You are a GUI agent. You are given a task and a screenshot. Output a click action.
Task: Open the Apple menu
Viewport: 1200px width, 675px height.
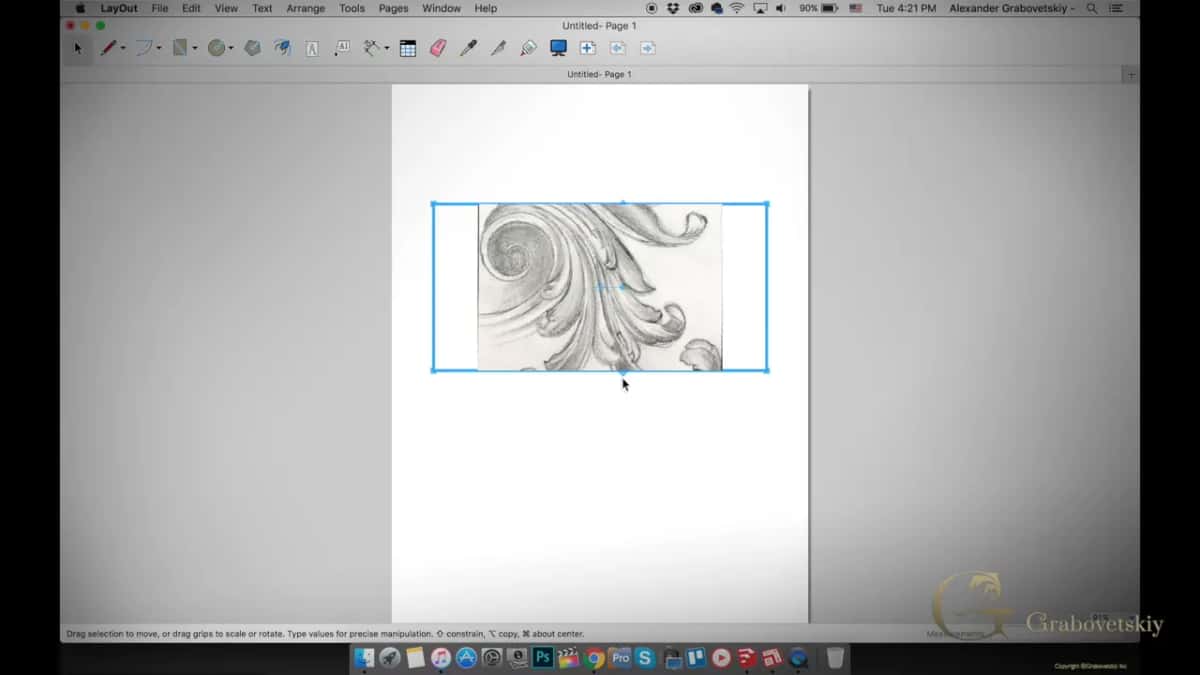click(79, 8)
